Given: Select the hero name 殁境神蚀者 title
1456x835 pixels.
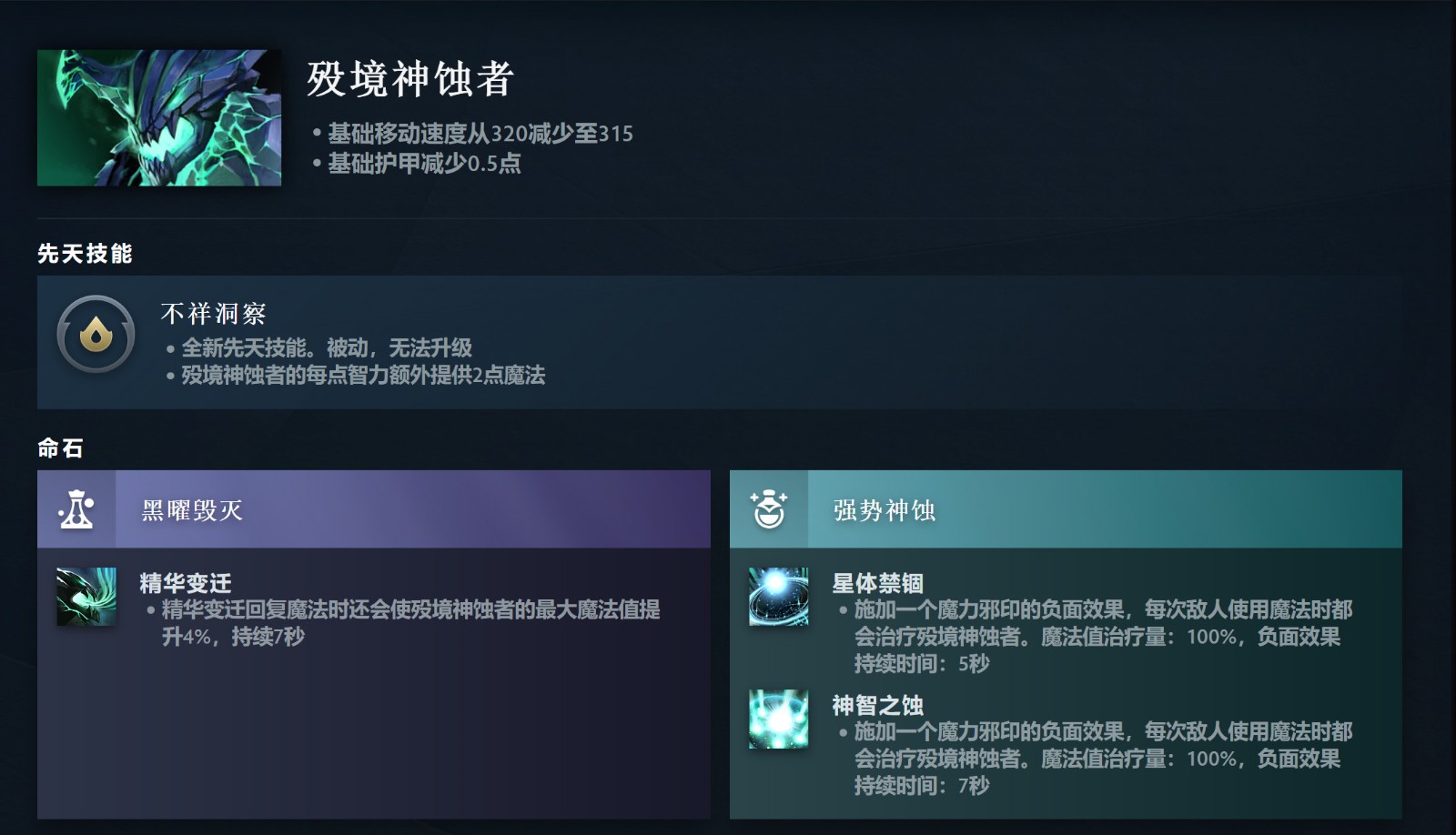Looking at the screenshot, I should click(410, 79).
